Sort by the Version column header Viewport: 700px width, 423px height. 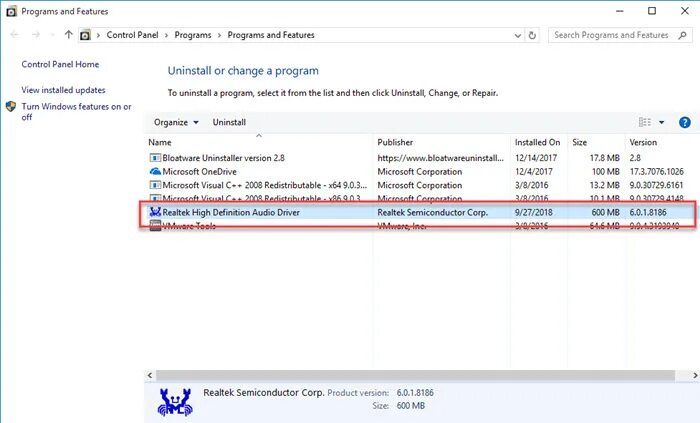(x=643, y=142)
